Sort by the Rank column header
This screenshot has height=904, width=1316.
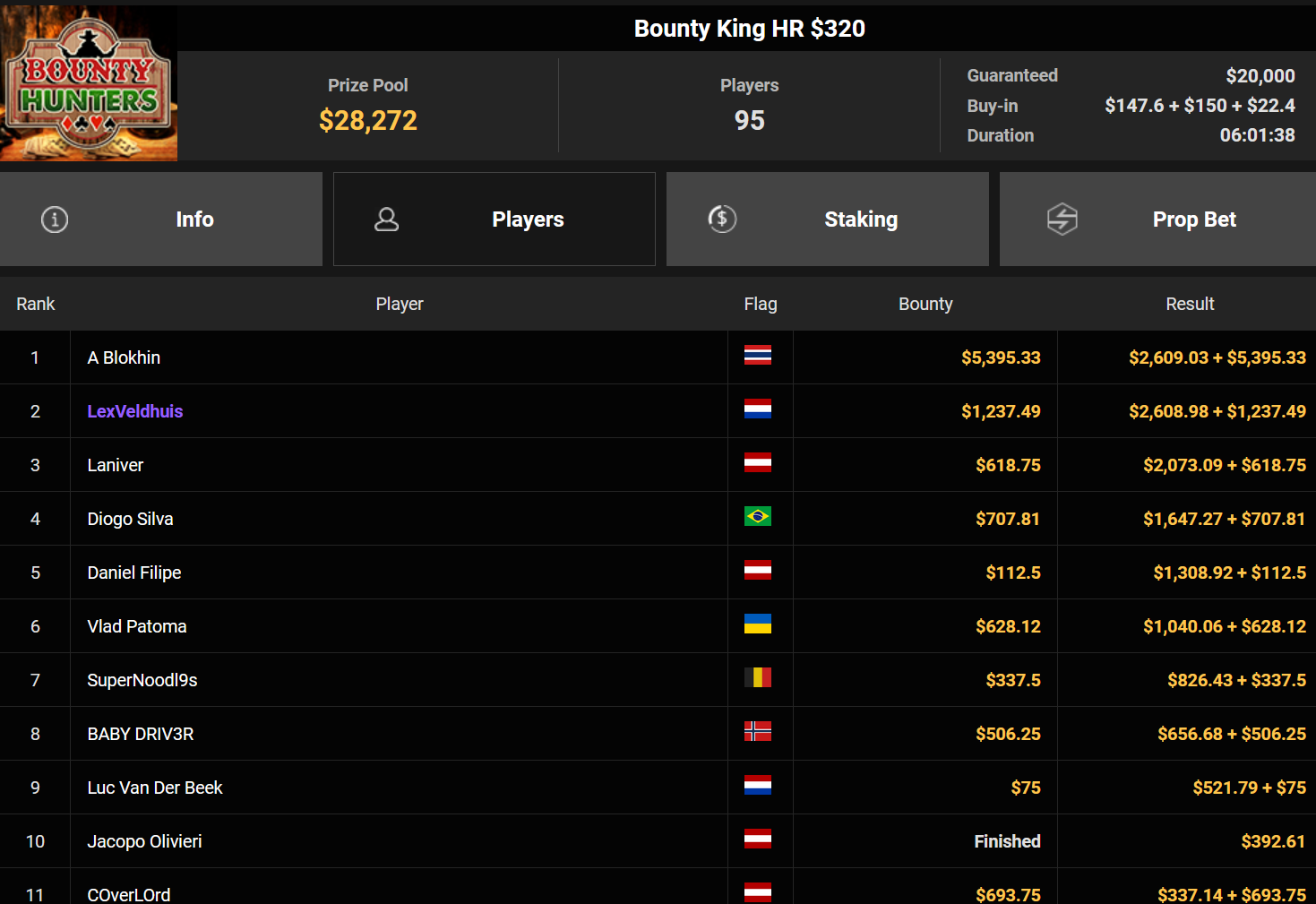click(x=36, y=304)
